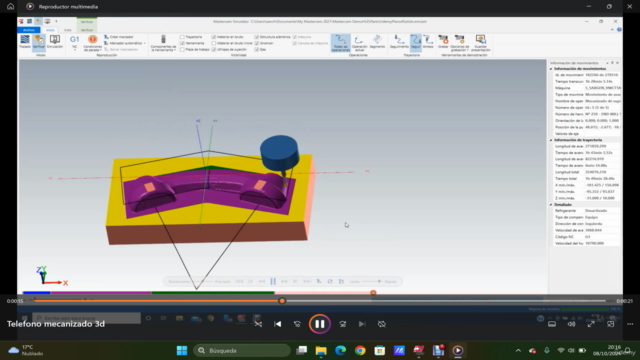Open quick access toolbar customize arrow

(x=56, y=21)
